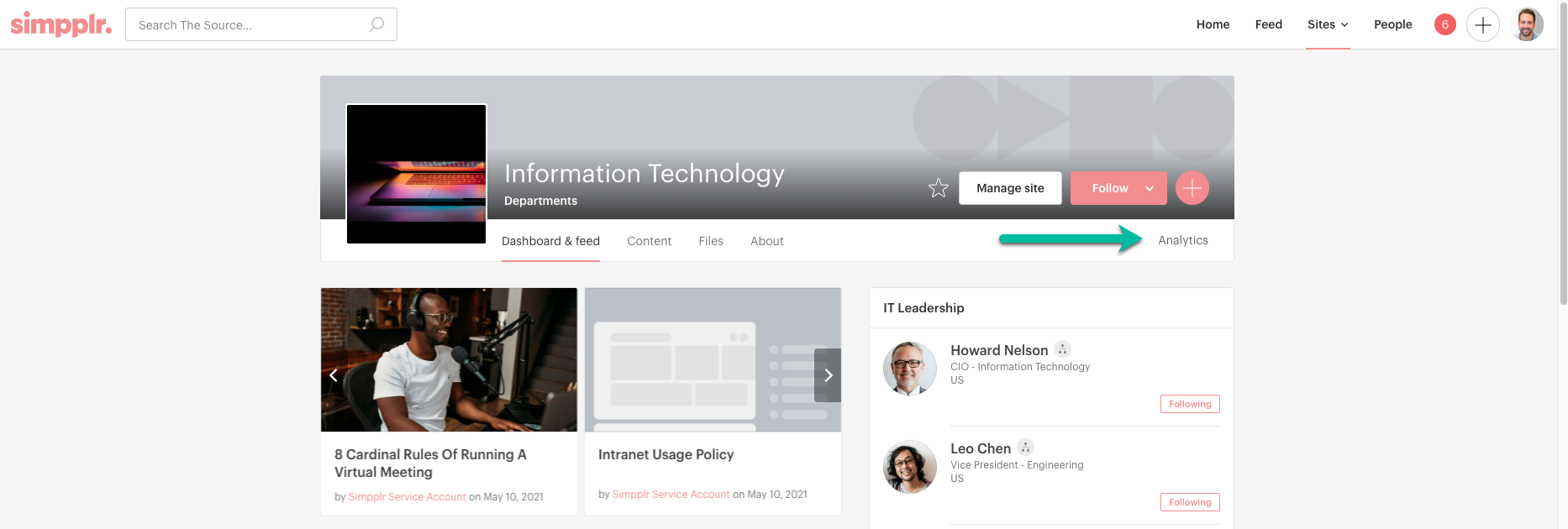The width and height of the screenshot is (1568, 529).
Task: Click the search magnifier icon
Action: point(376,24)
